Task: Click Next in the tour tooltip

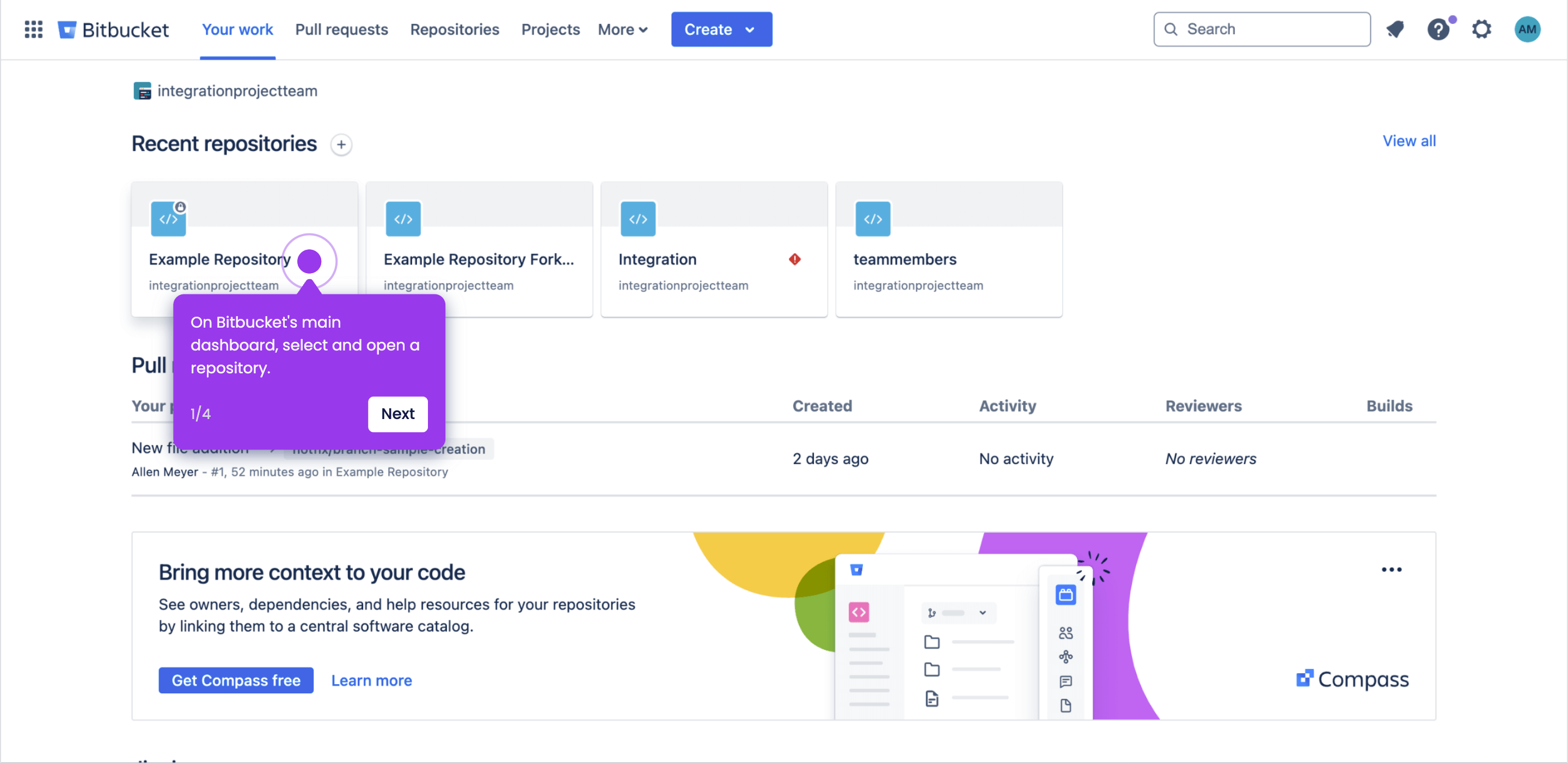Action: click(x=397, y=414)
